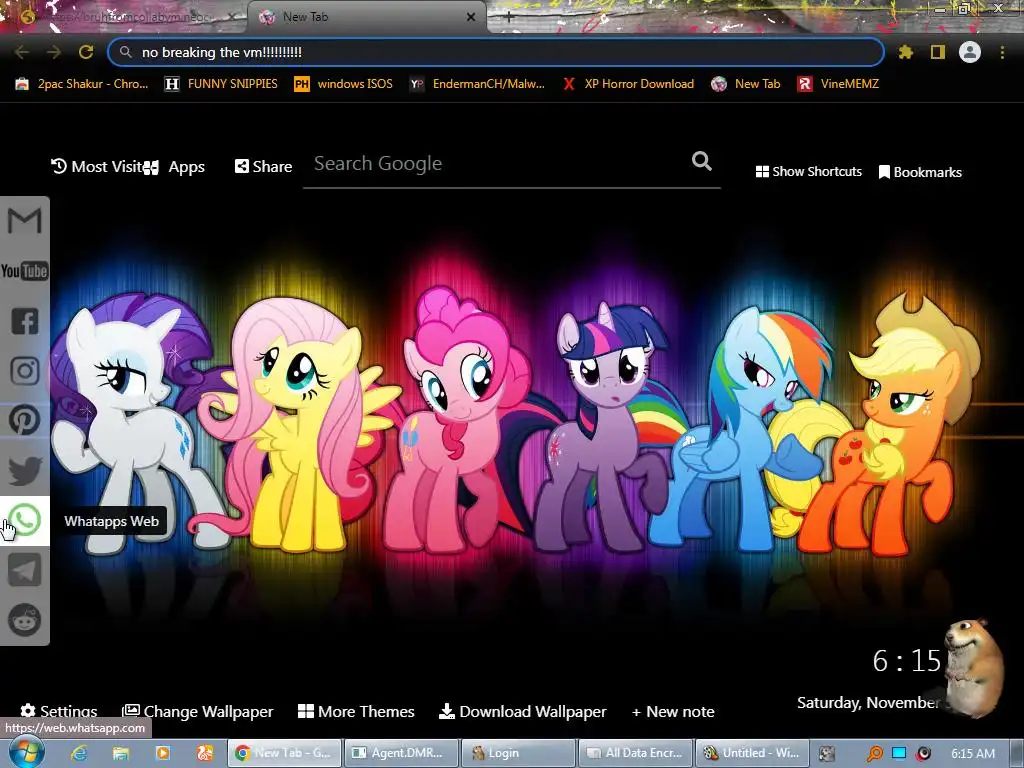Open More Themes
The height and width of the screenshot is (768, 1024).
356,711
